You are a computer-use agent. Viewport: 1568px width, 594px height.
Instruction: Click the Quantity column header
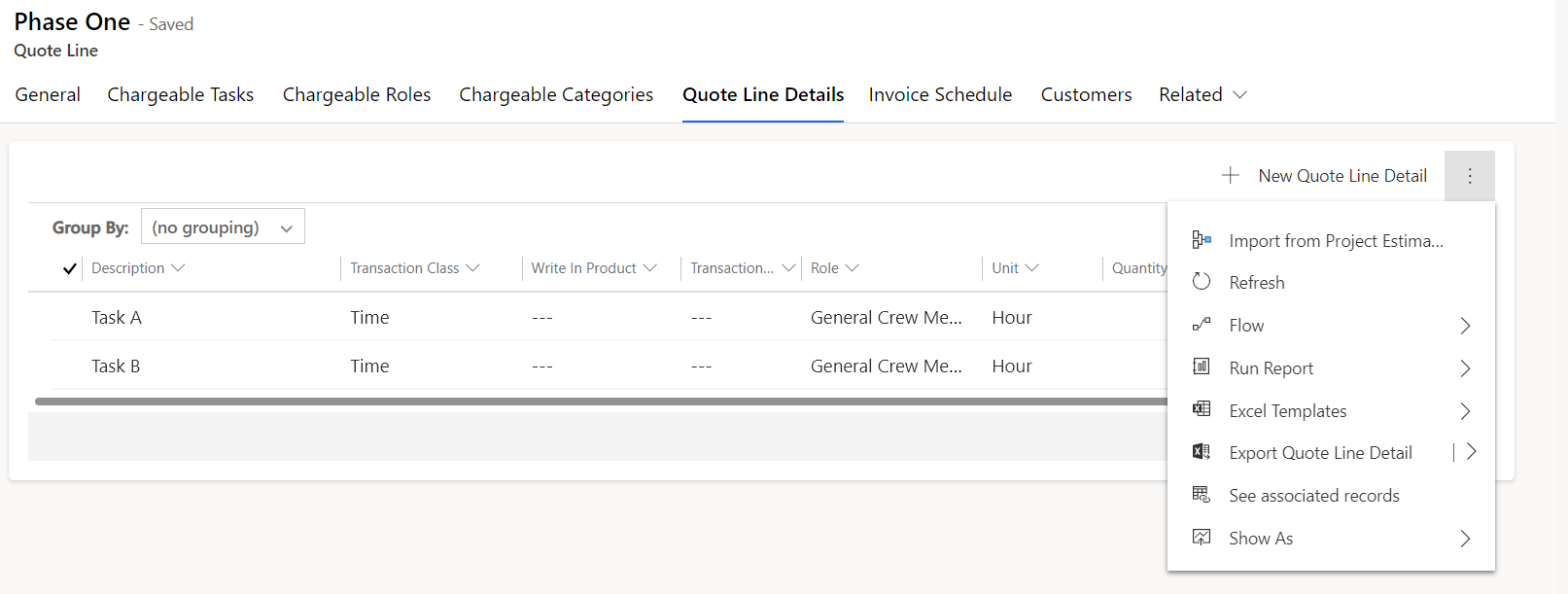click(x=1138, y=267)
